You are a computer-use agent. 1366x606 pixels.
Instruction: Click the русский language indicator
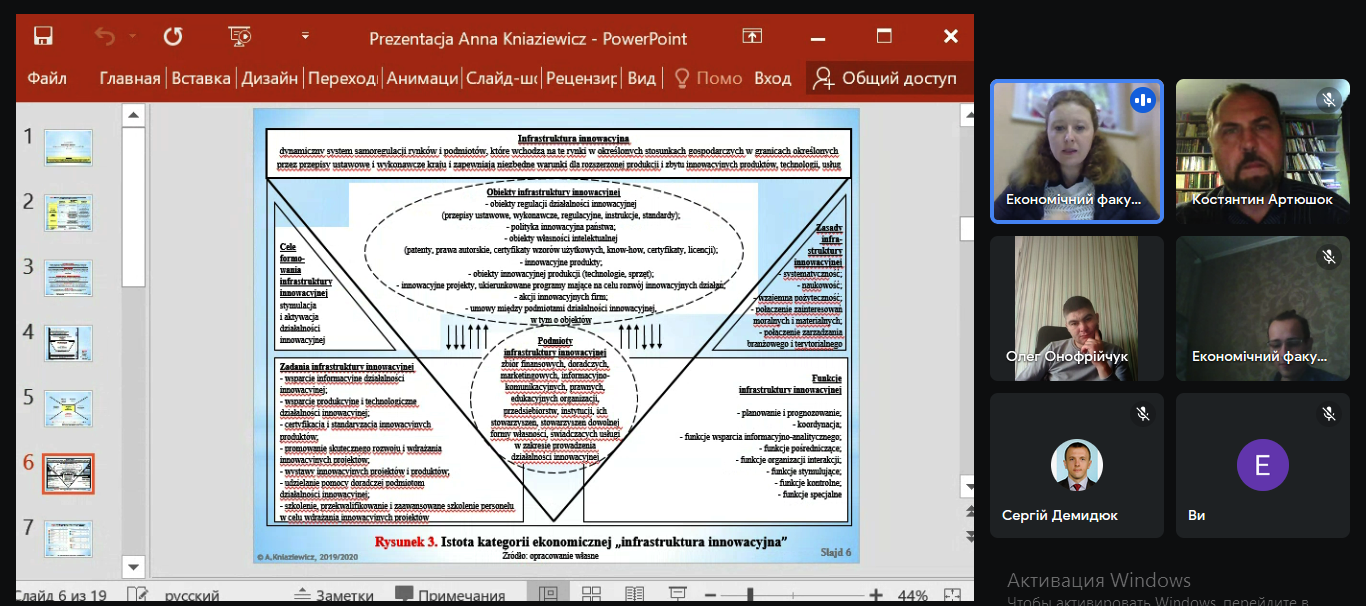coord(193,597)
